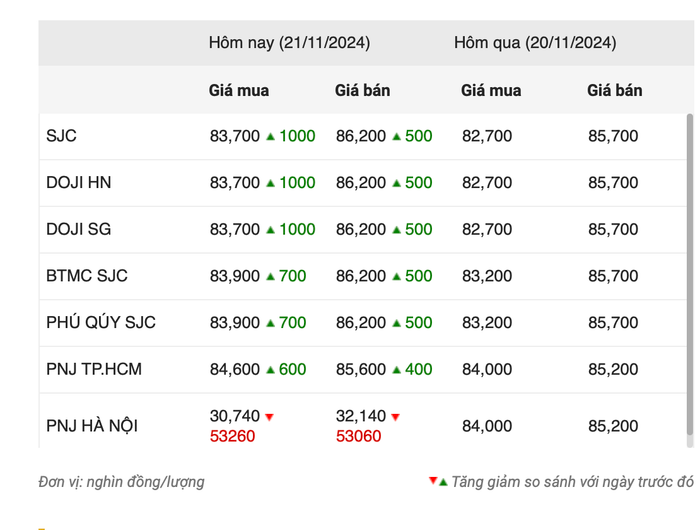
Task: Click DOJI HN yesterday's buy price 82,700
Action: [487, 183]
